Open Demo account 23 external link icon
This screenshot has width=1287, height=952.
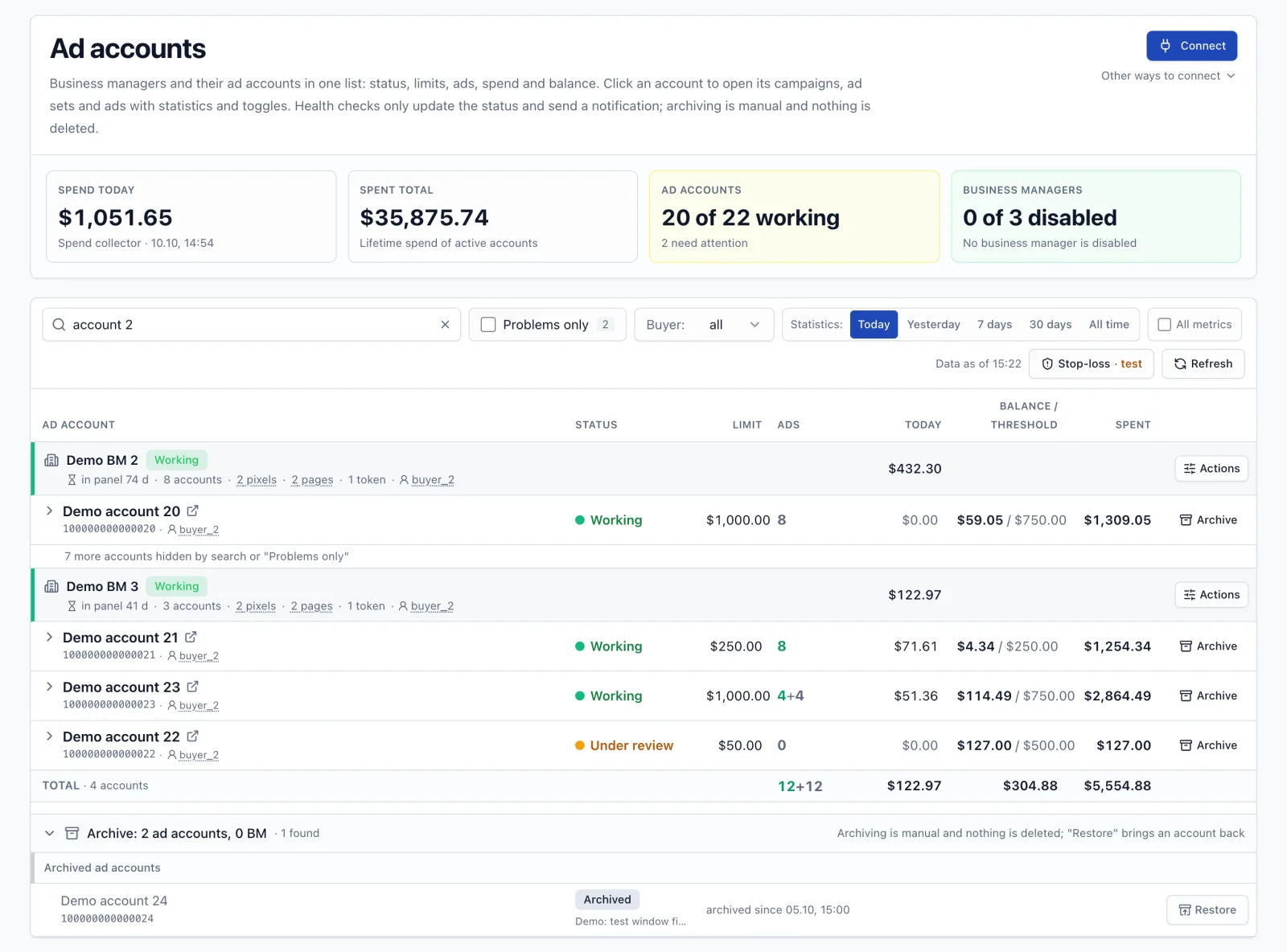[192, 687]
